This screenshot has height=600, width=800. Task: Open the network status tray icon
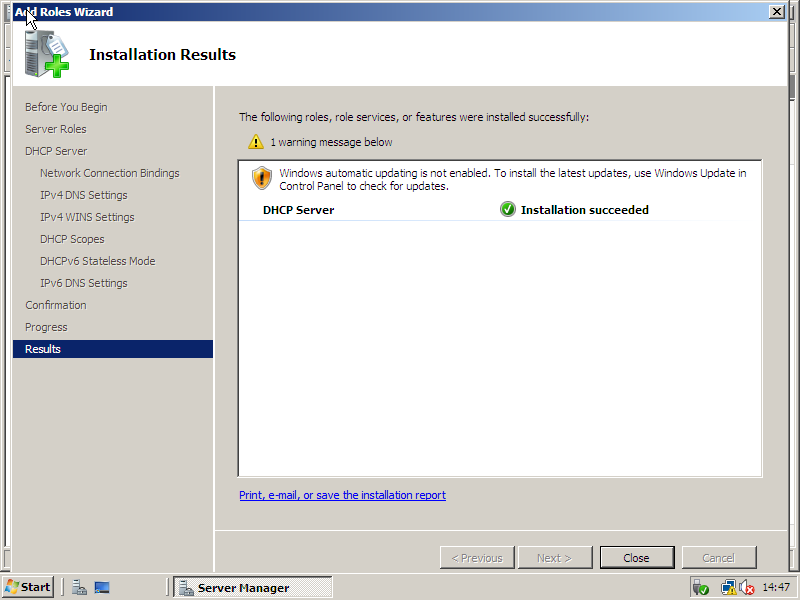click(x=728, y=588)
